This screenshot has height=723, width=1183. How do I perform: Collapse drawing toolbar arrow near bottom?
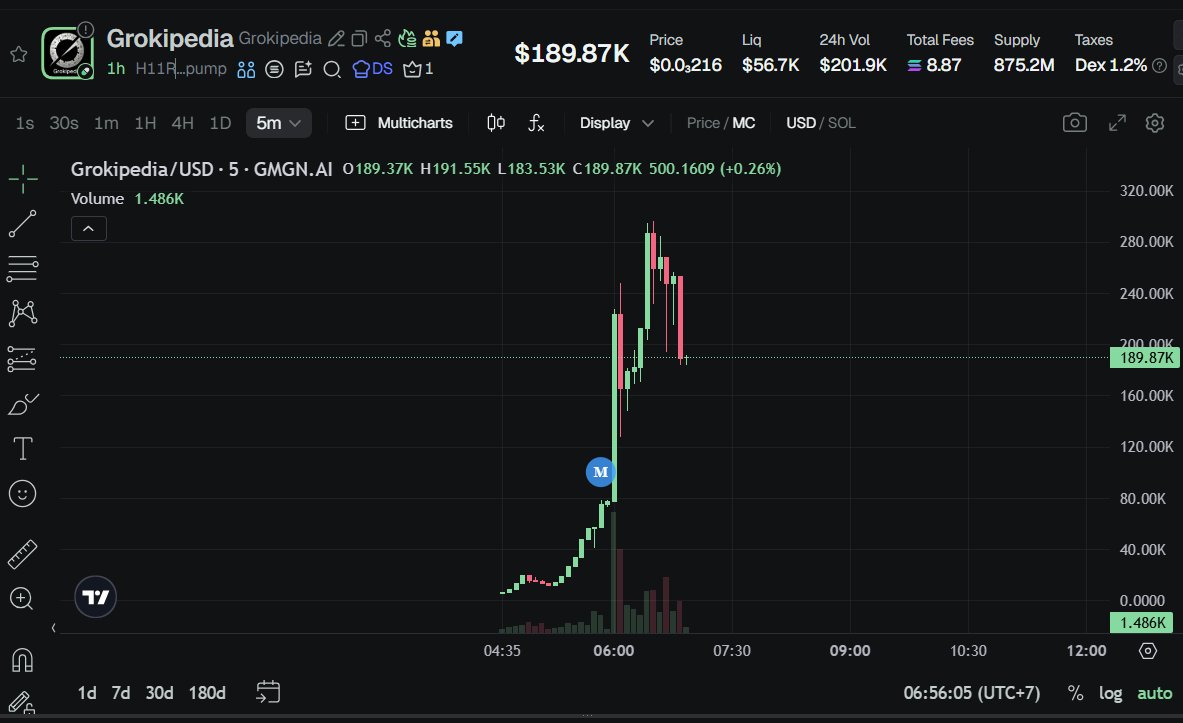[x=54, y=628]
